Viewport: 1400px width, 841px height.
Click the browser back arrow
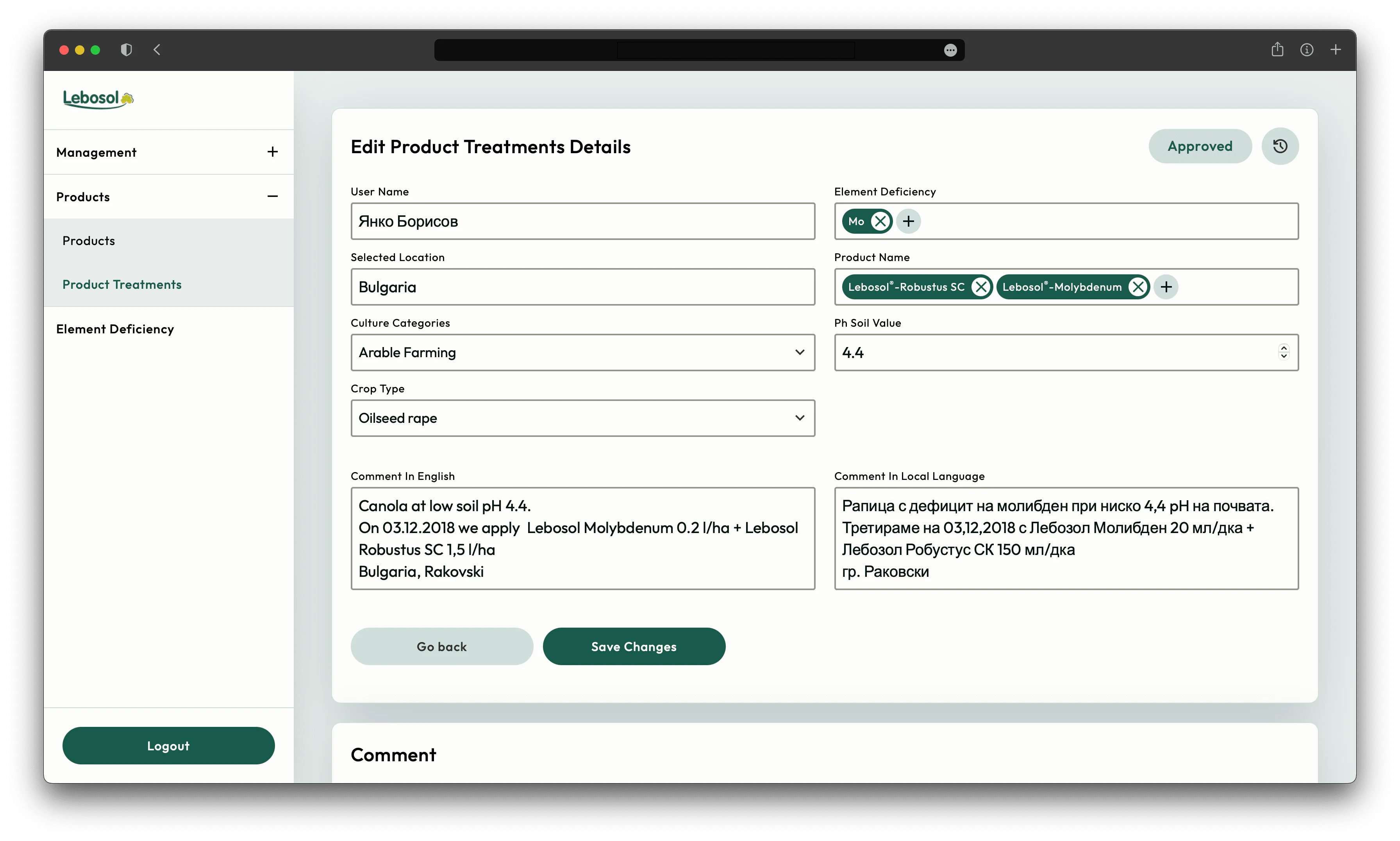tap(157, 50)
